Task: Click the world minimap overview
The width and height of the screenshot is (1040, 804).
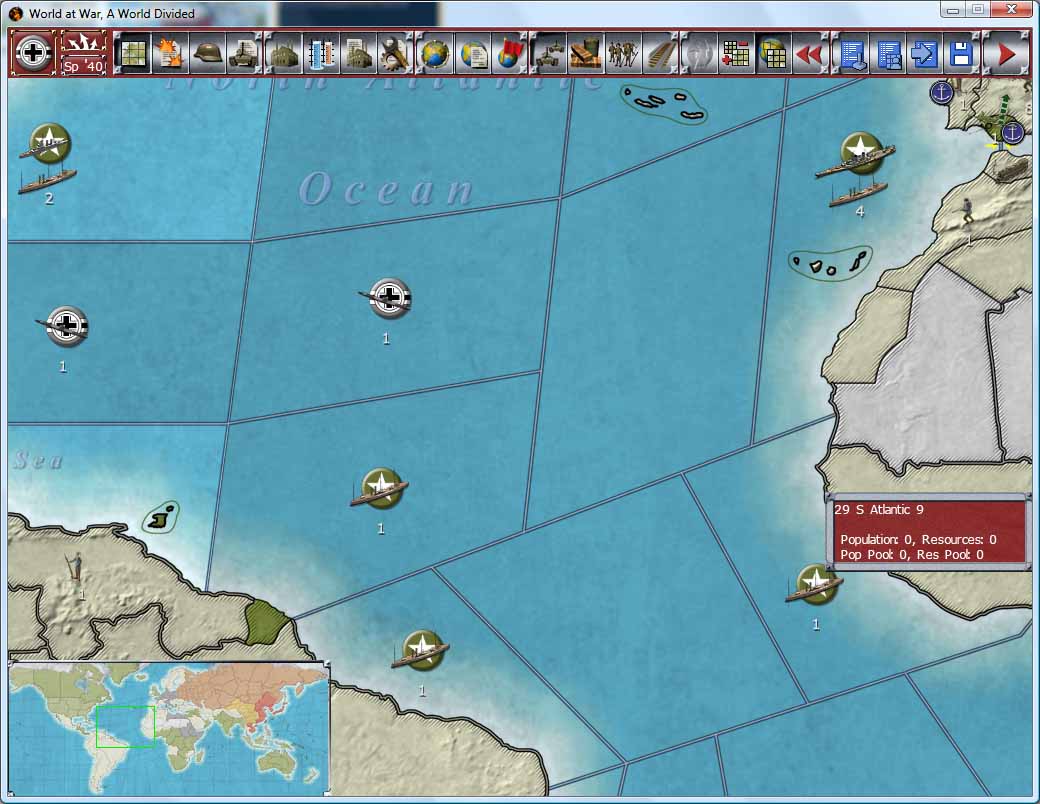Action: (168, 728)
